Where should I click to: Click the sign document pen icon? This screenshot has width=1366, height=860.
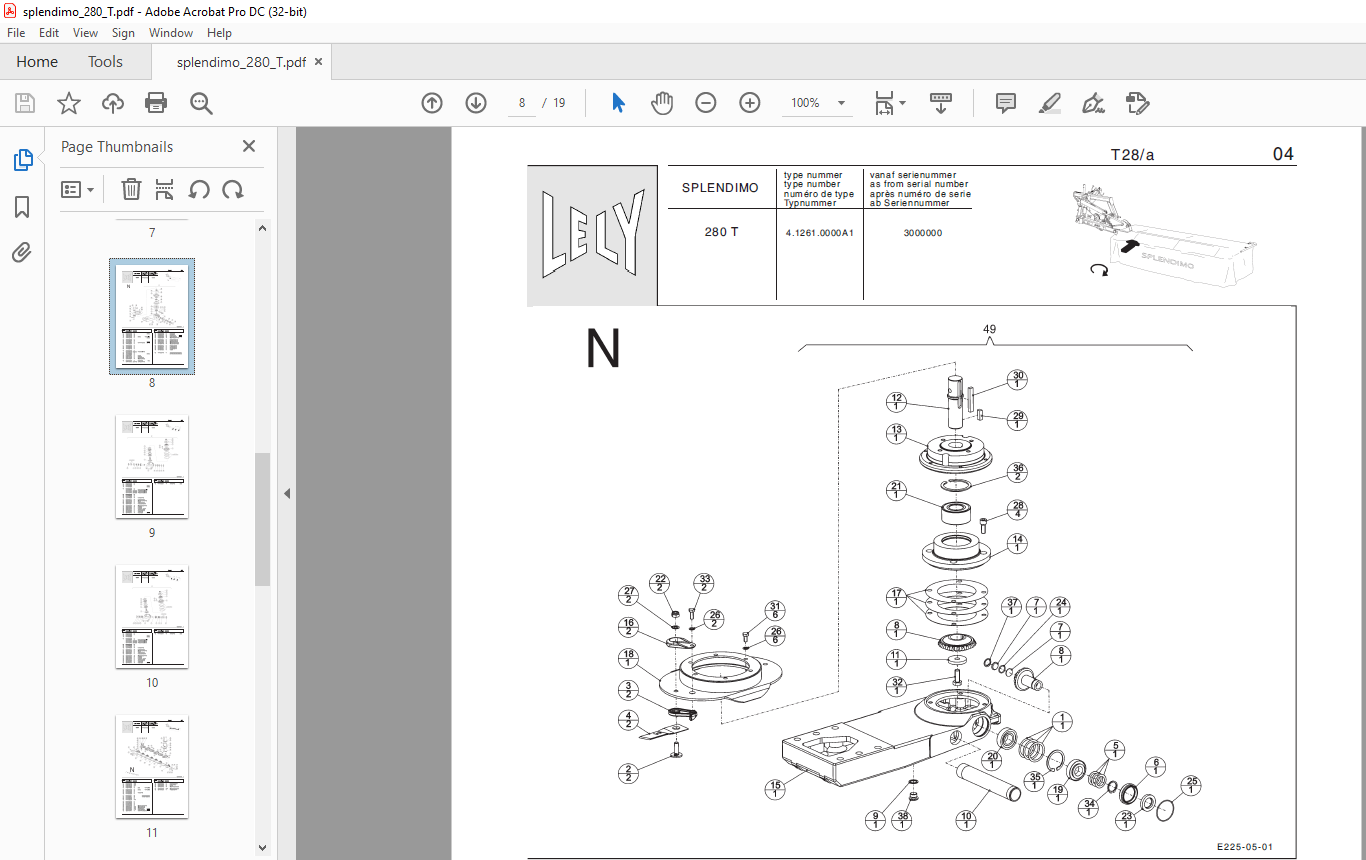[x=1093, y=103]
